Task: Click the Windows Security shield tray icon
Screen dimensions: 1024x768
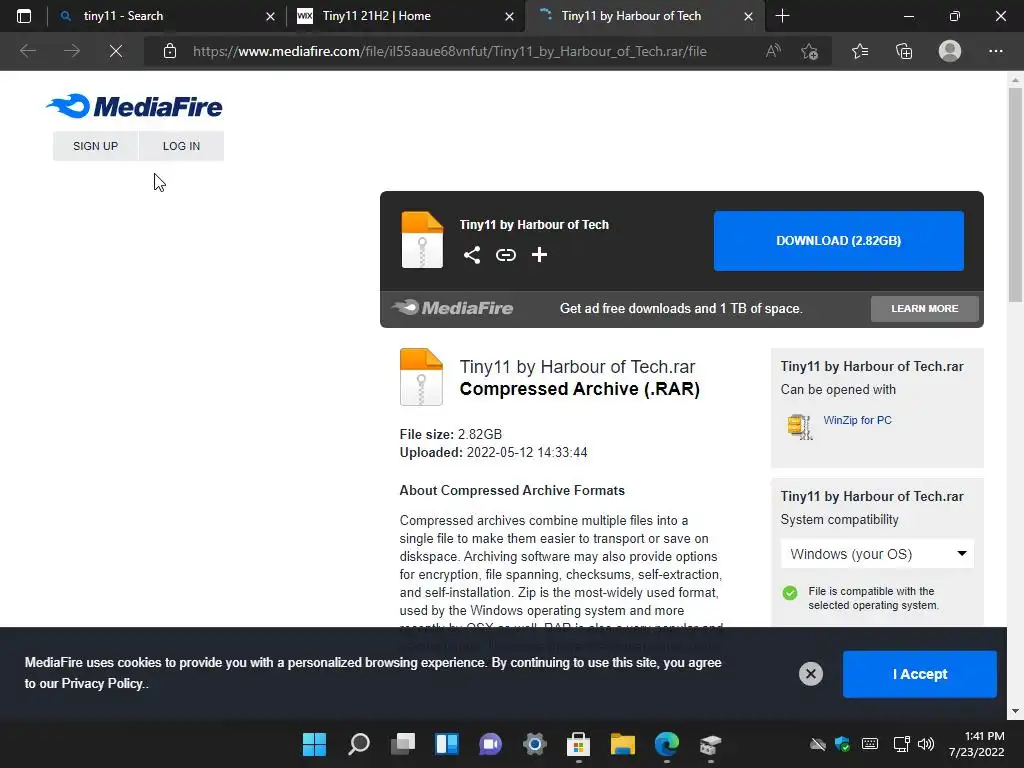Action: coord(842,744)
